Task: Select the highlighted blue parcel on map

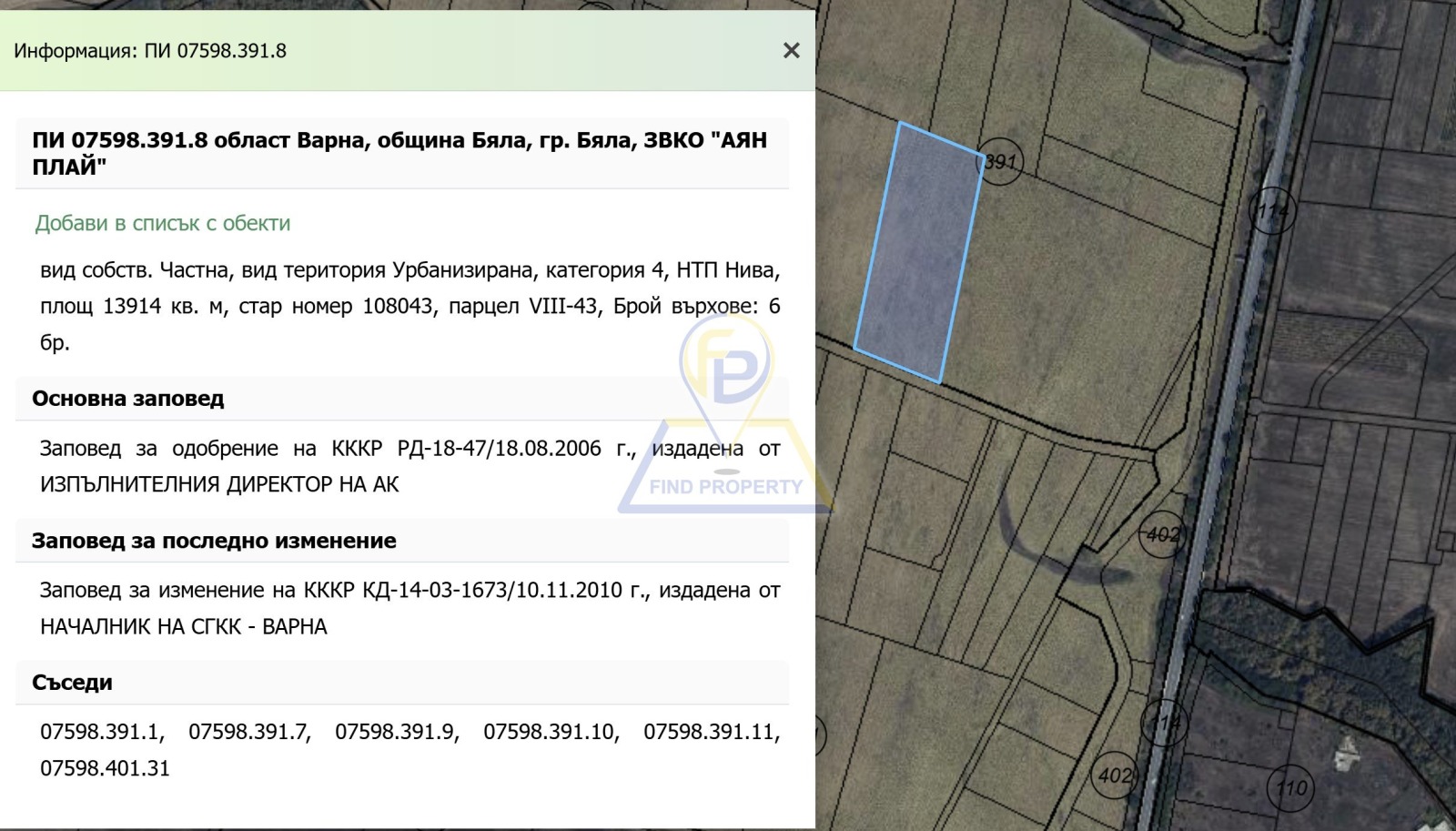Action: tap(919, 253)
